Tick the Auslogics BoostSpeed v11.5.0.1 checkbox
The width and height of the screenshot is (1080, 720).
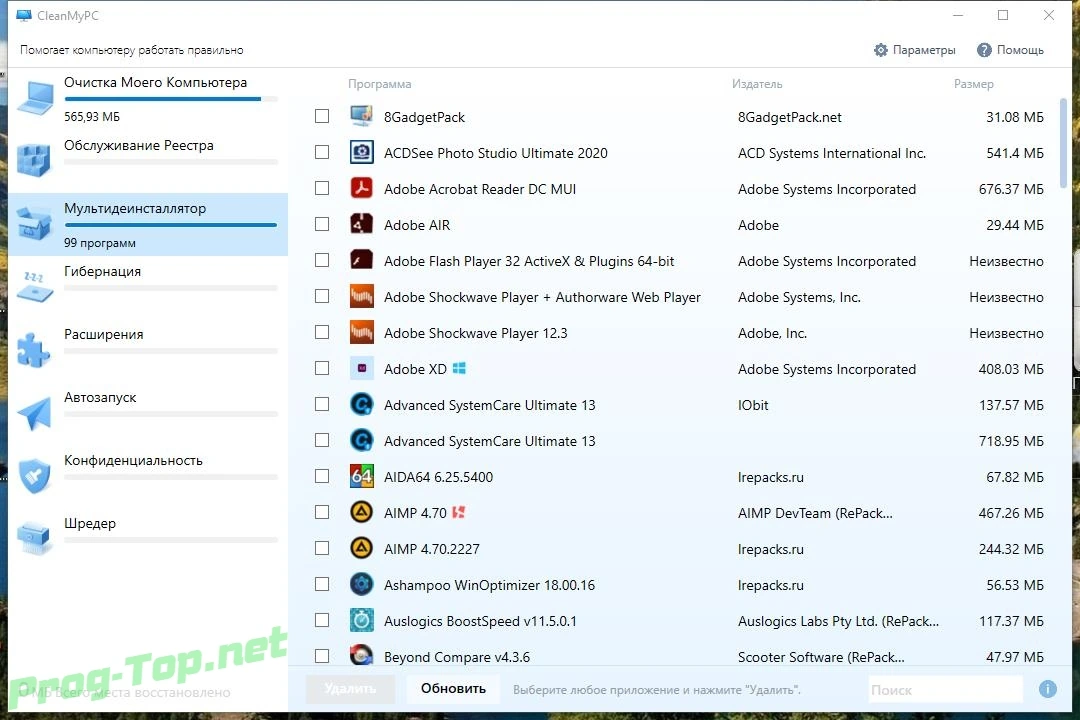pyautogui.click(x=322, y=620)
